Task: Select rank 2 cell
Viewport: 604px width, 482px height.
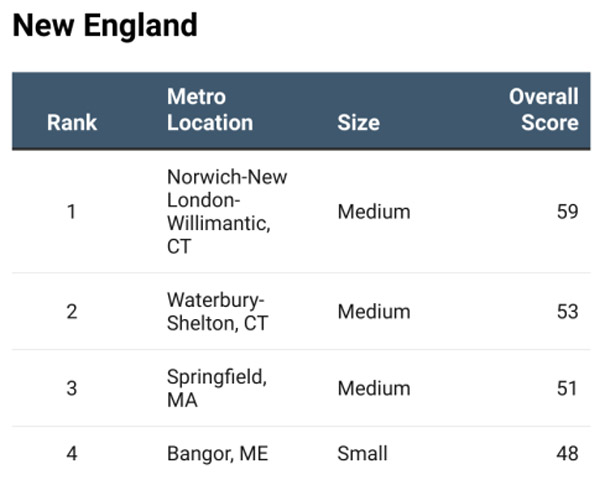Action: point(71,311)
